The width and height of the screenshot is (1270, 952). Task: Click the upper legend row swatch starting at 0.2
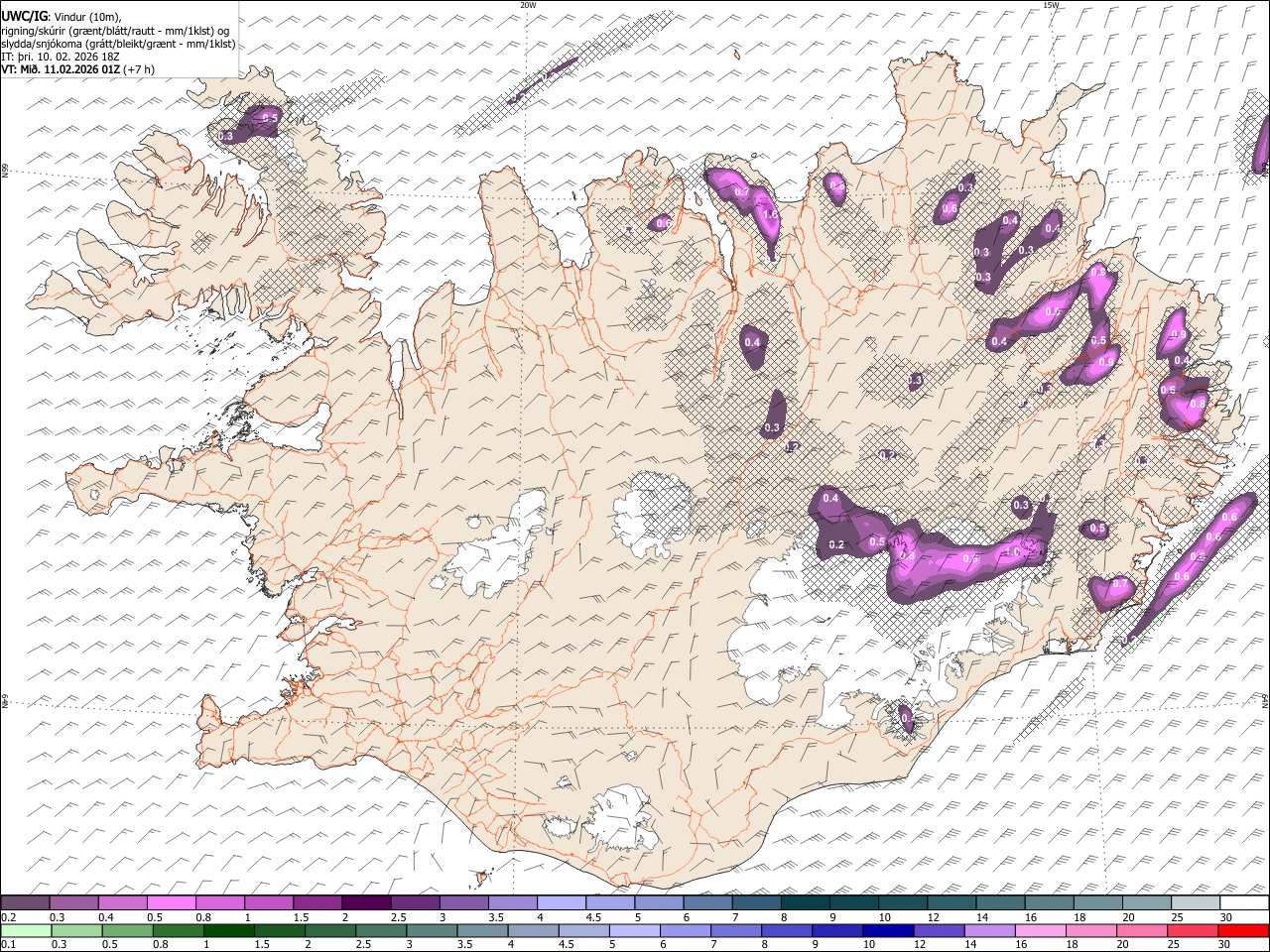[25, 903]
